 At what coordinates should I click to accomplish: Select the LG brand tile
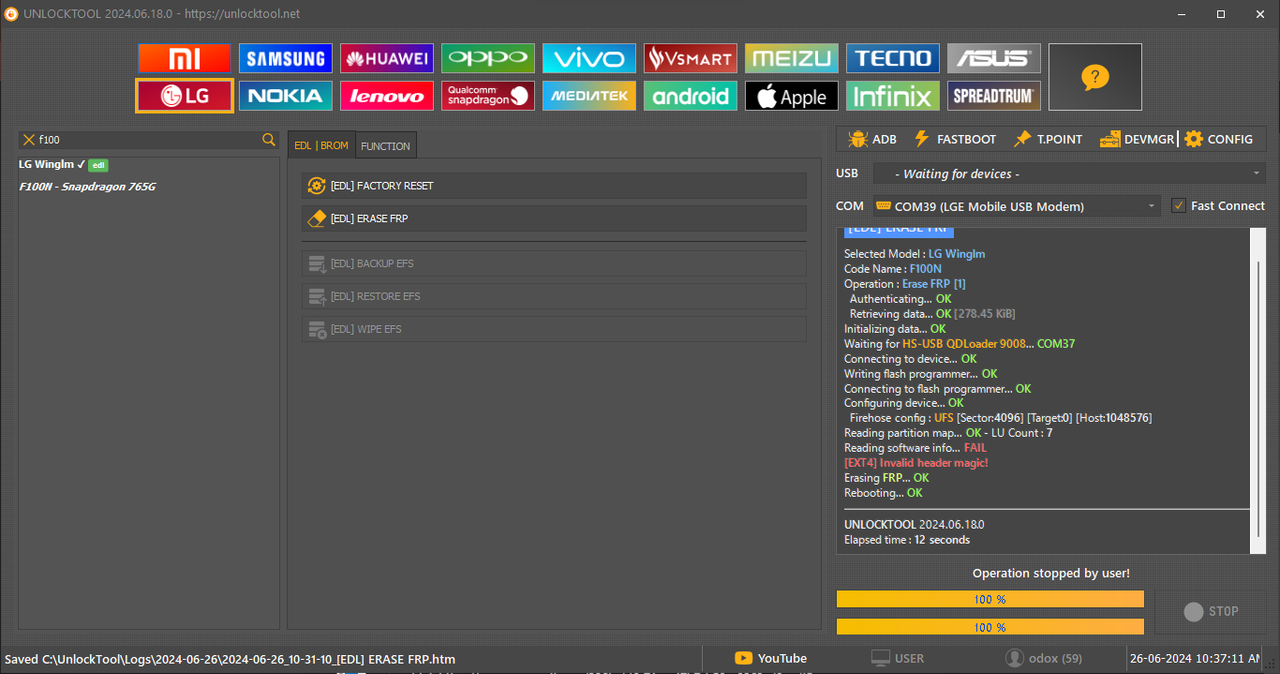tap(184, 96)
